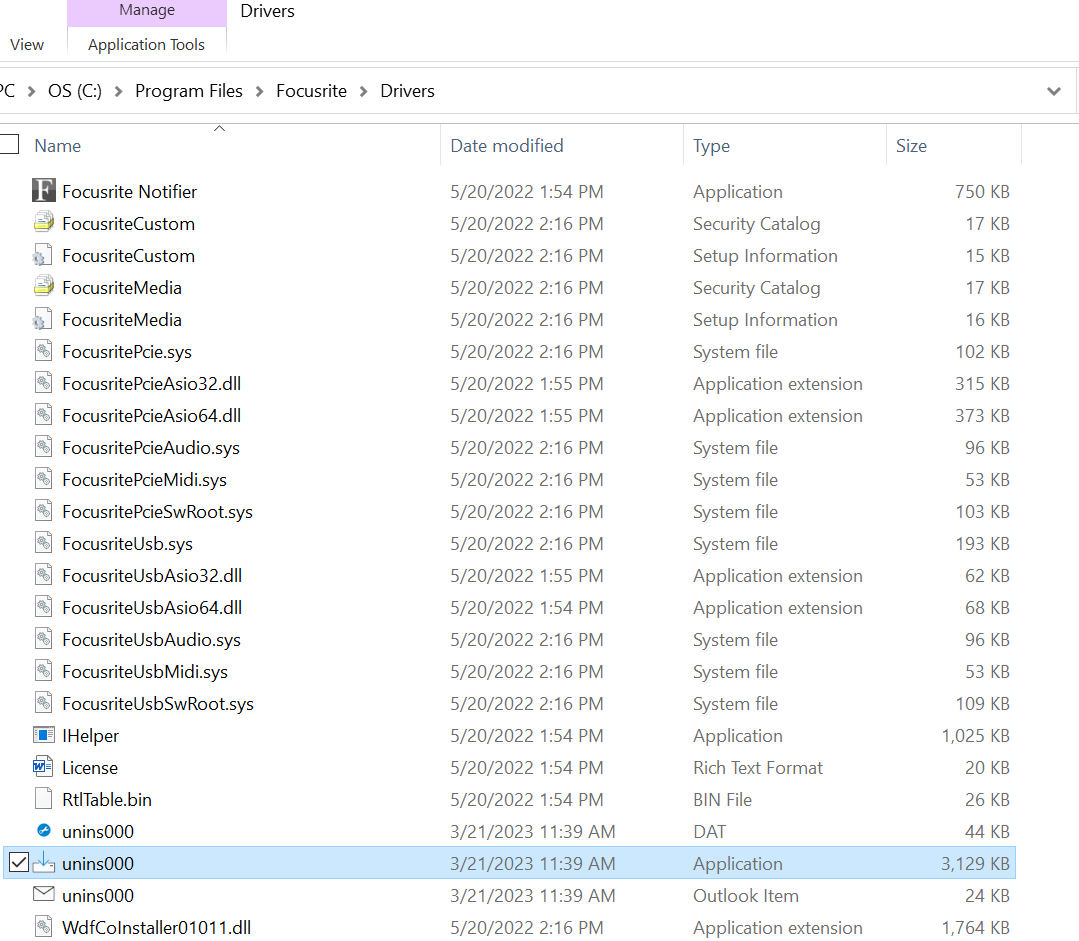This screenshot has height=941, width=1079.
Task: Click the Focusrite Notifier application icon
Action: pyautogui.click(x=43, y=191)
